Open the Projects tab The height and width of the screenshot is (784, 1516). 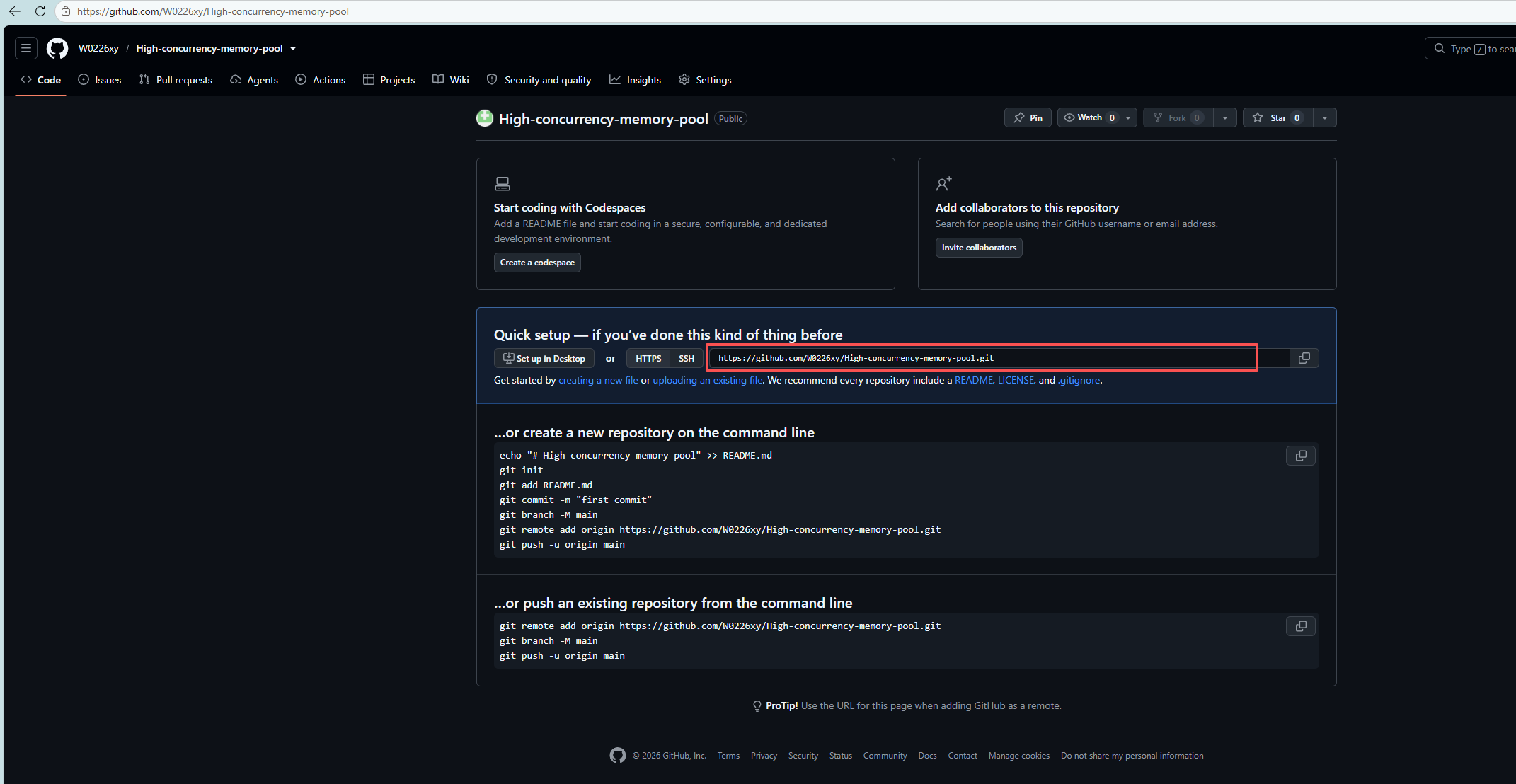[389, 80]
